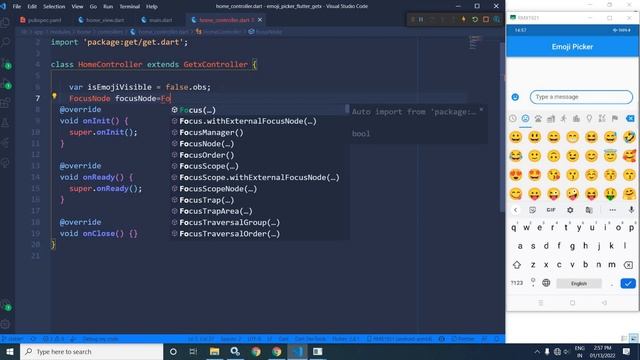The width and height of the screenshot is (640, 360).
Task: Click the editor minimap
Action: tap(474, 42)
